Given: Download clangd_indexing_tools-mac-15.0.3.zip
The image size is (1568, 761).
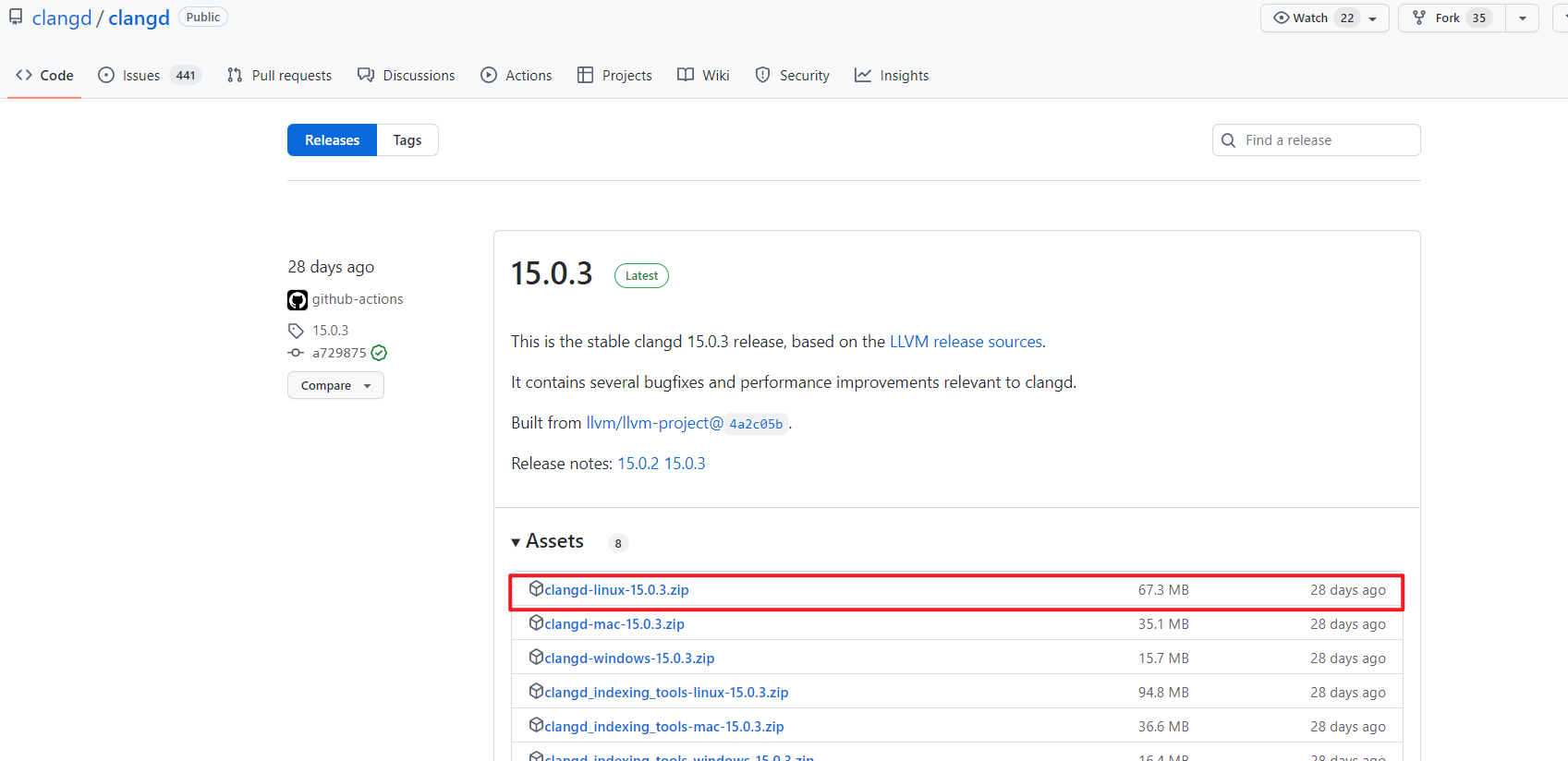Looking at the screenshot, I should pyautogui.click(x=664, y=727).
